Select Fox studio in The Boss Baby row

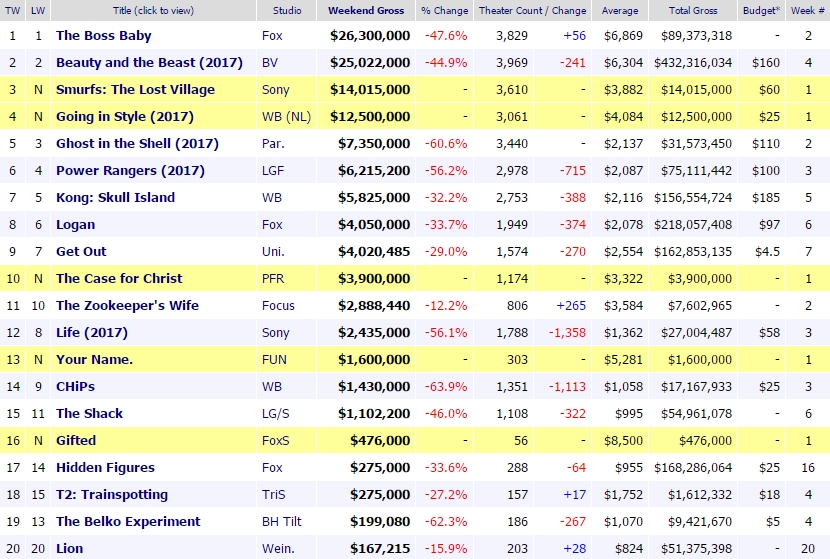tap(272, 35)
